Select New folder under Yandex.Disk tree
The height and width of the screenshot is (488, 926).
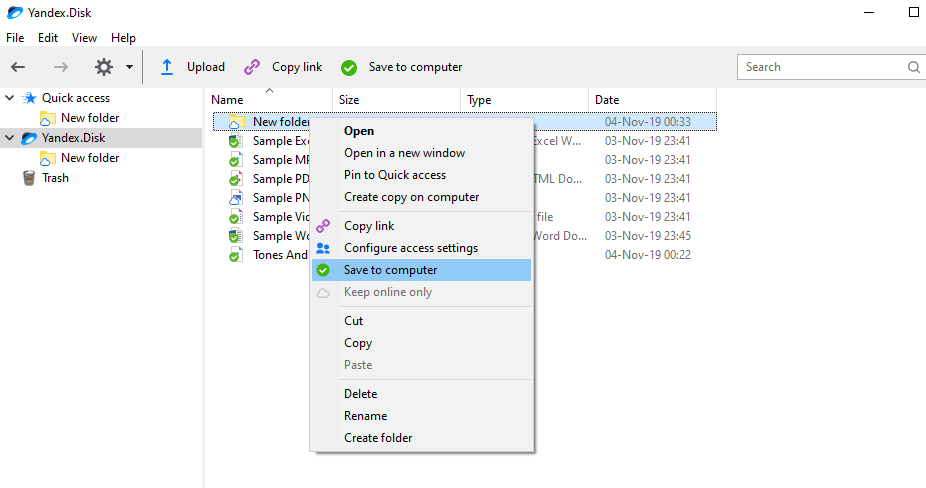pos(90,158)
